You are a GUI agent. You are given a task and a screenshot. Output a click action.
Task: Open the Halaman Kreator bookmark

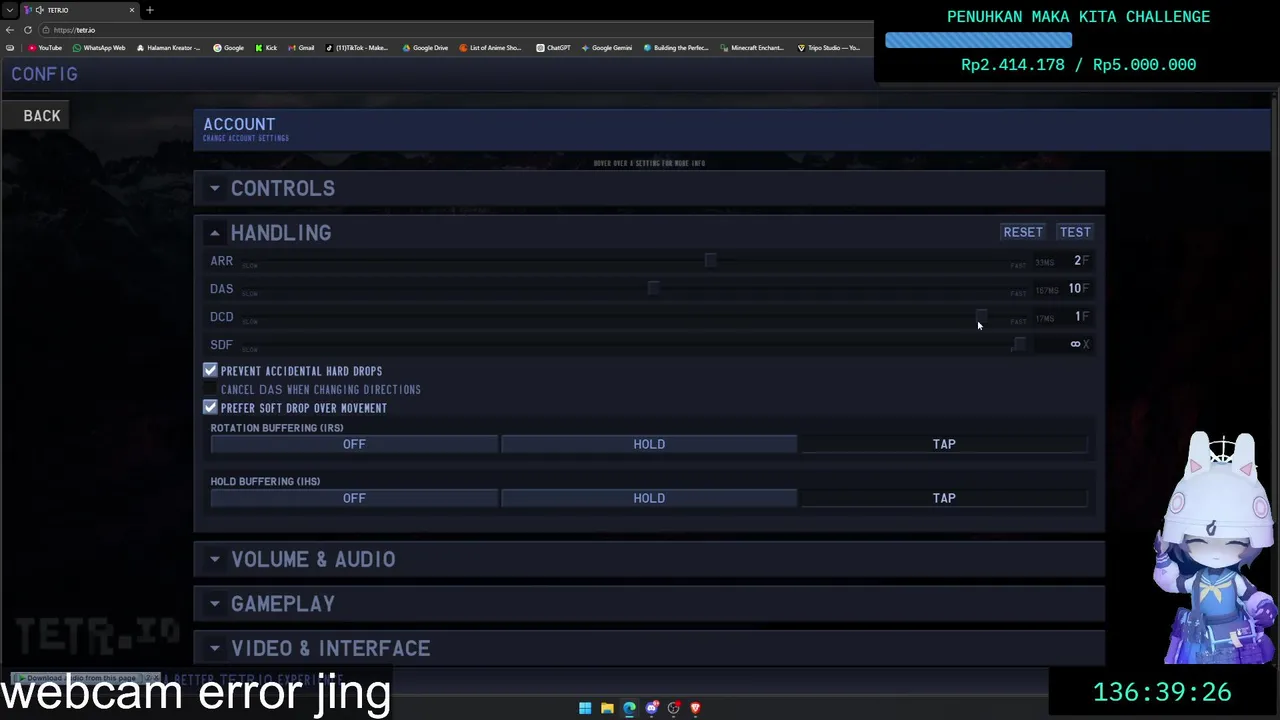click(x=168, y=48)
